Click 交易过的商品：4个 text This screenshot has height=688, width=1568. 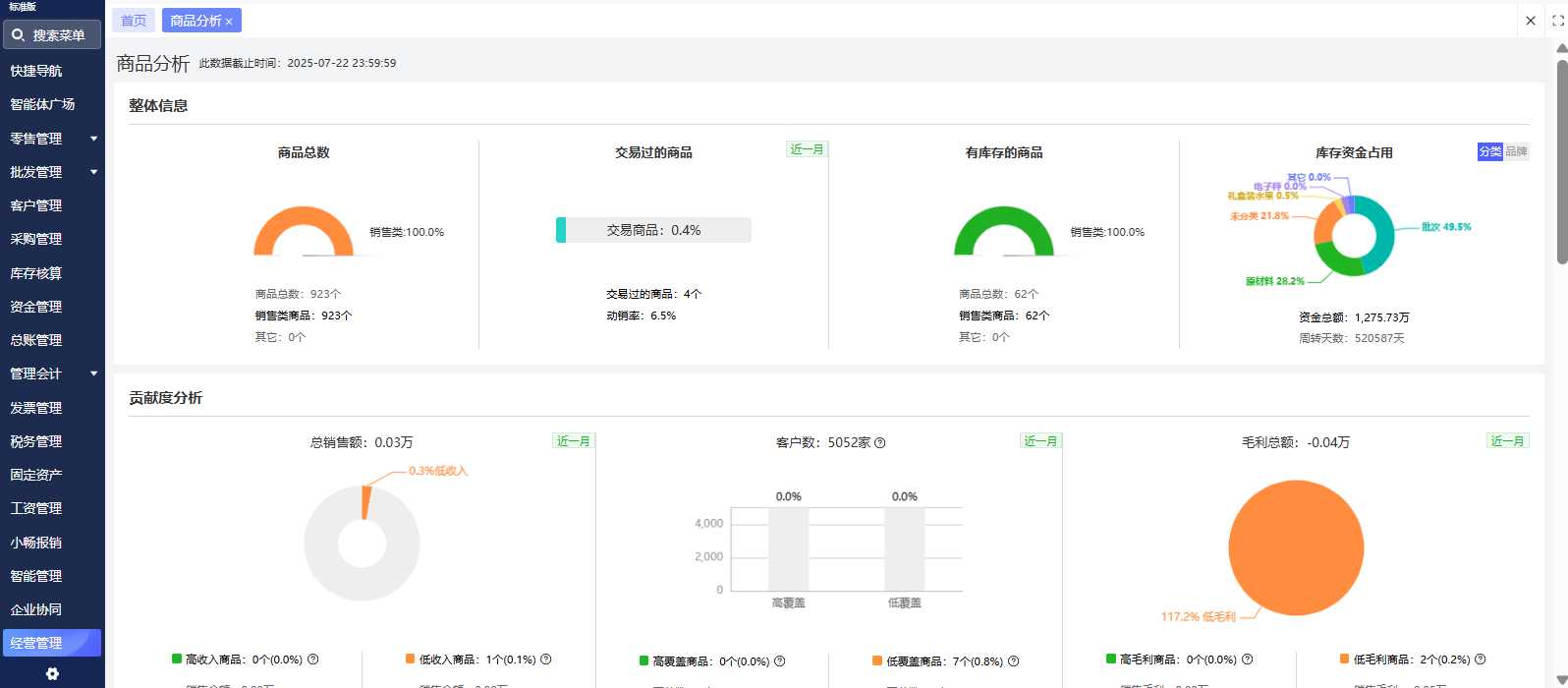click(654, 294)
